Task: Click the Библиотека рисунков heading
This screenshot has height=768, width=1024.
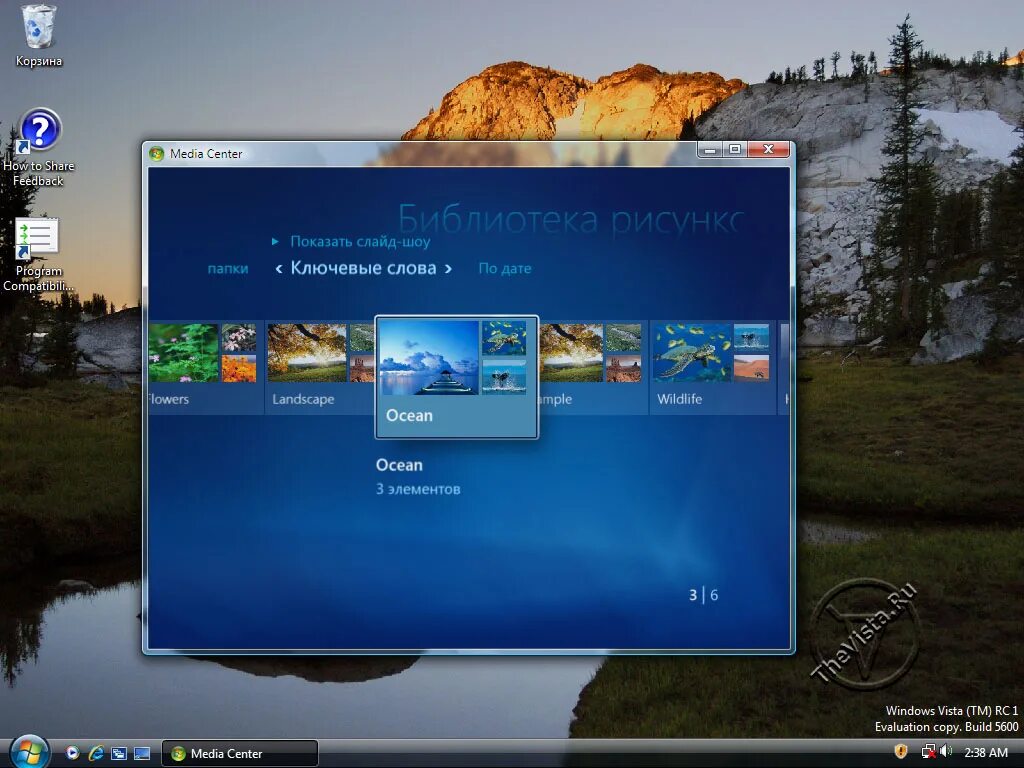Action: click(571, 219)
